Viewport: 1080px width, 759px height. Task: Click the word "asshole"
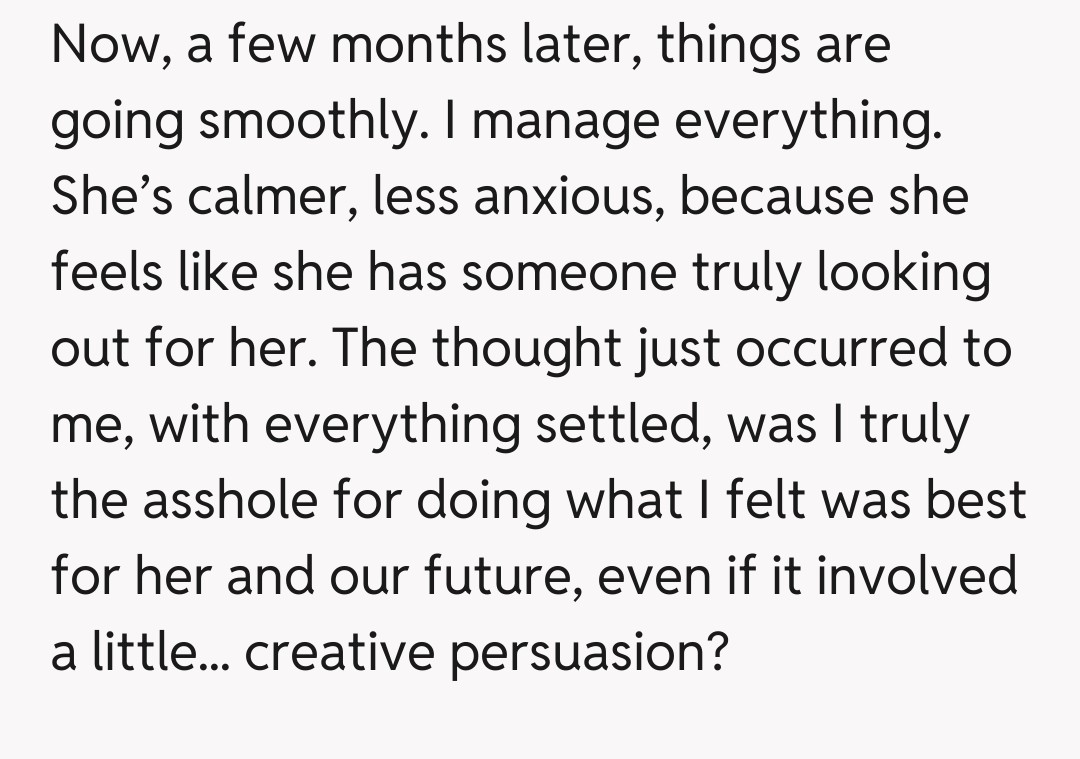pyautogui.click(x=255, y=498)
